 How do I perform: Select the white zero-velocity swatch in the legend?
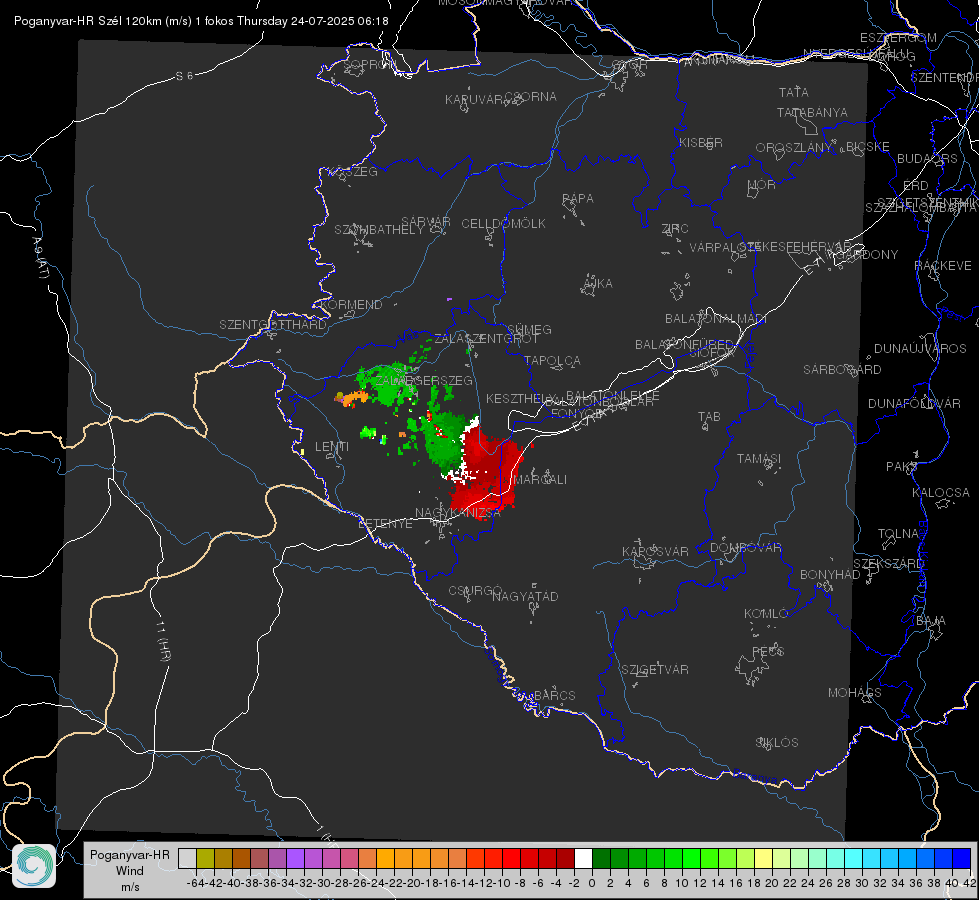click(583, 858)
